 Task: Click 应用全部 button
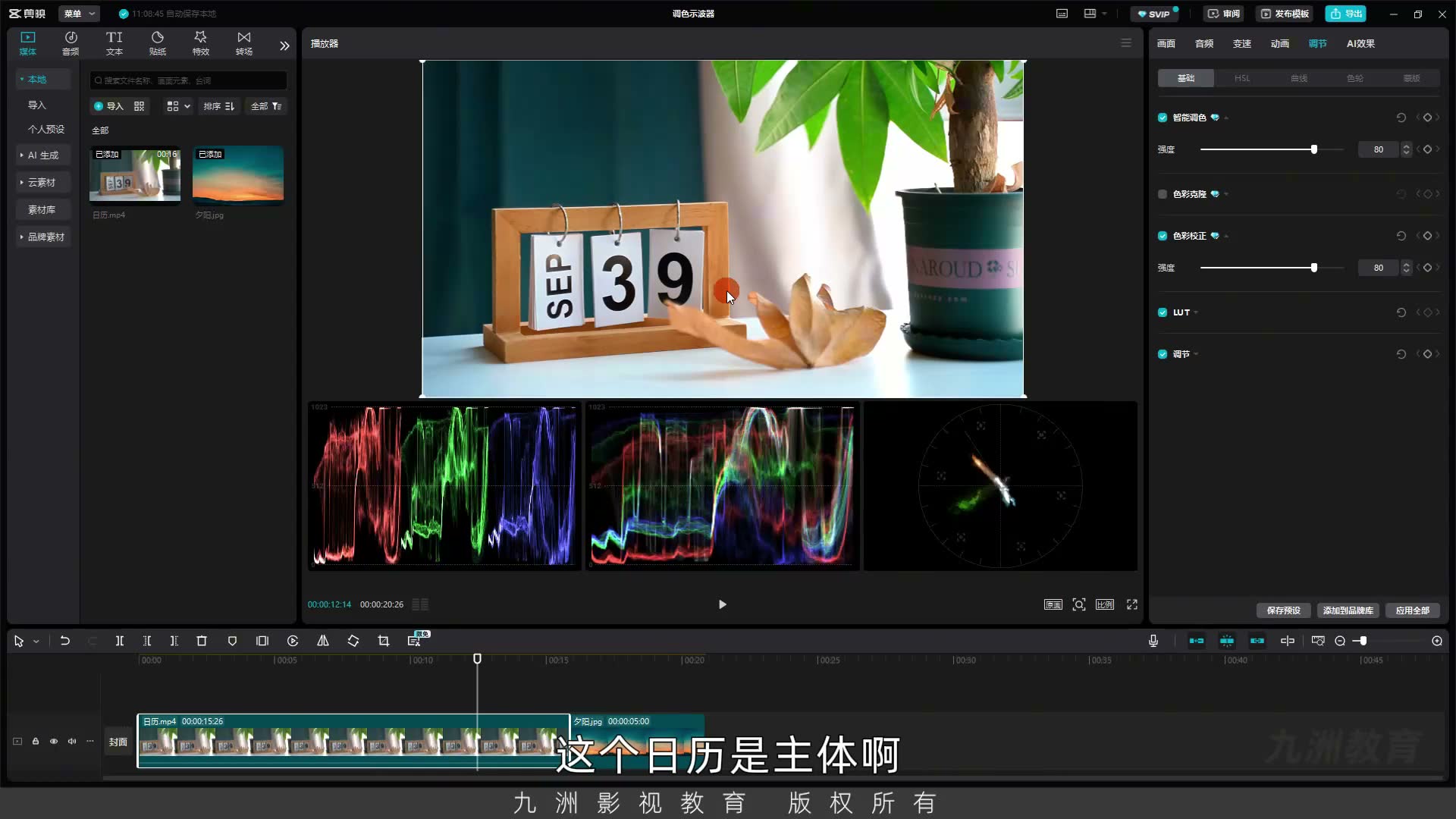(x=1412, y=610)
